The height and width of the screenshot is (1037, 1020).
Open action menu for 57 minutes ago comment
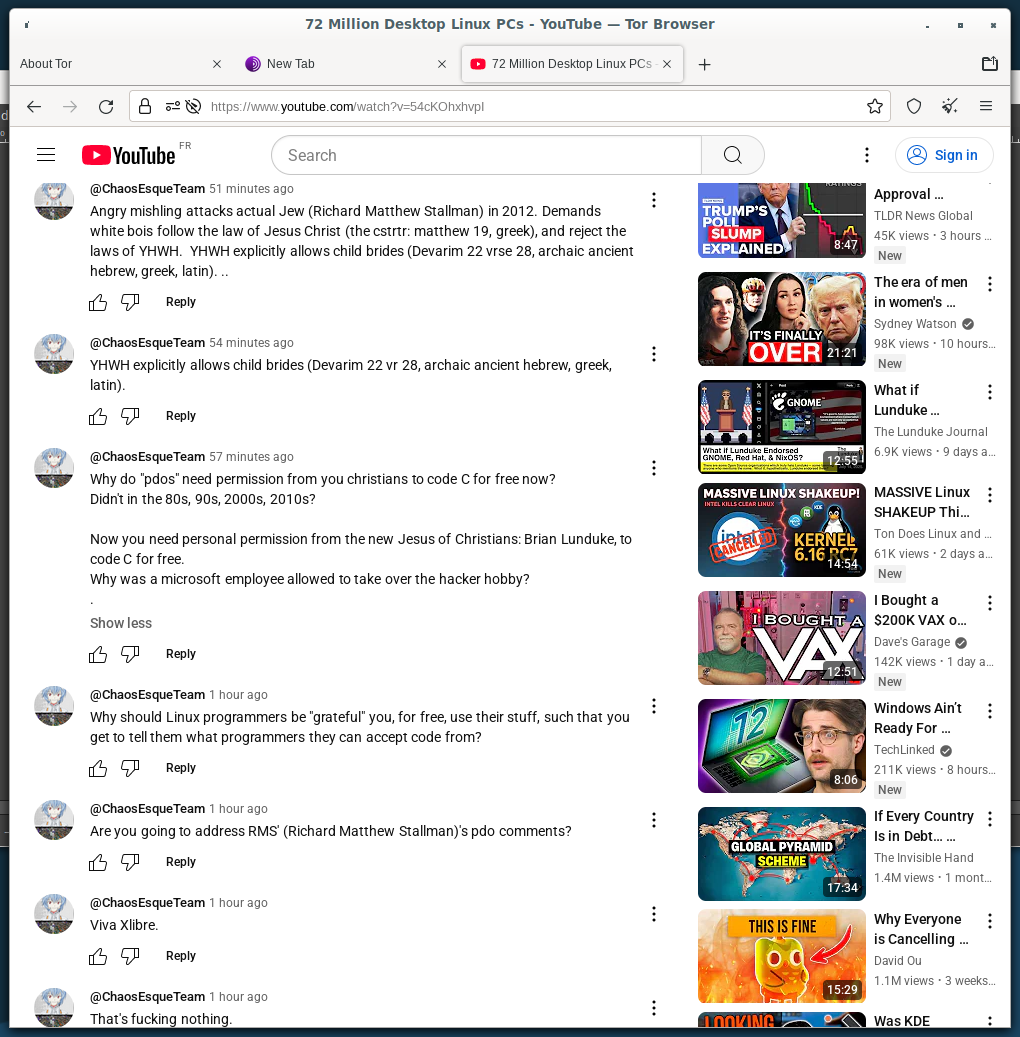pos(654,468)
